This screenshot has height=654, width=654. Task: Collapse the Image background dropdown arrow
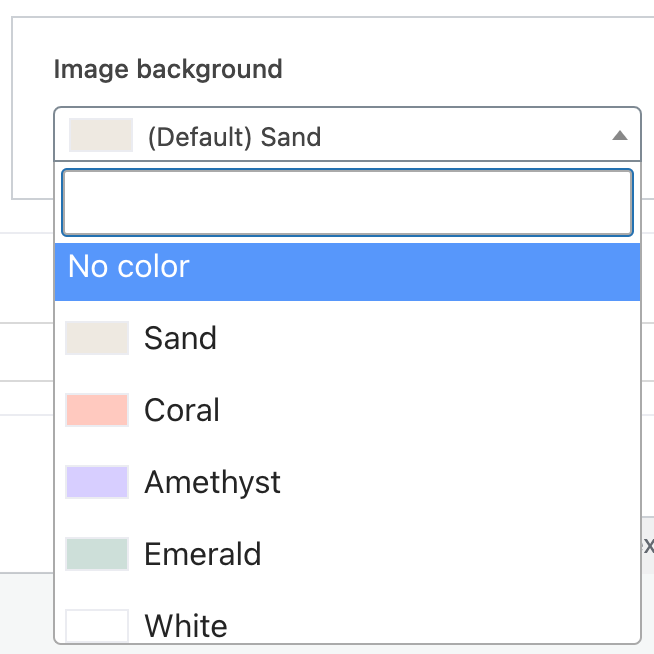pos(619,136)
